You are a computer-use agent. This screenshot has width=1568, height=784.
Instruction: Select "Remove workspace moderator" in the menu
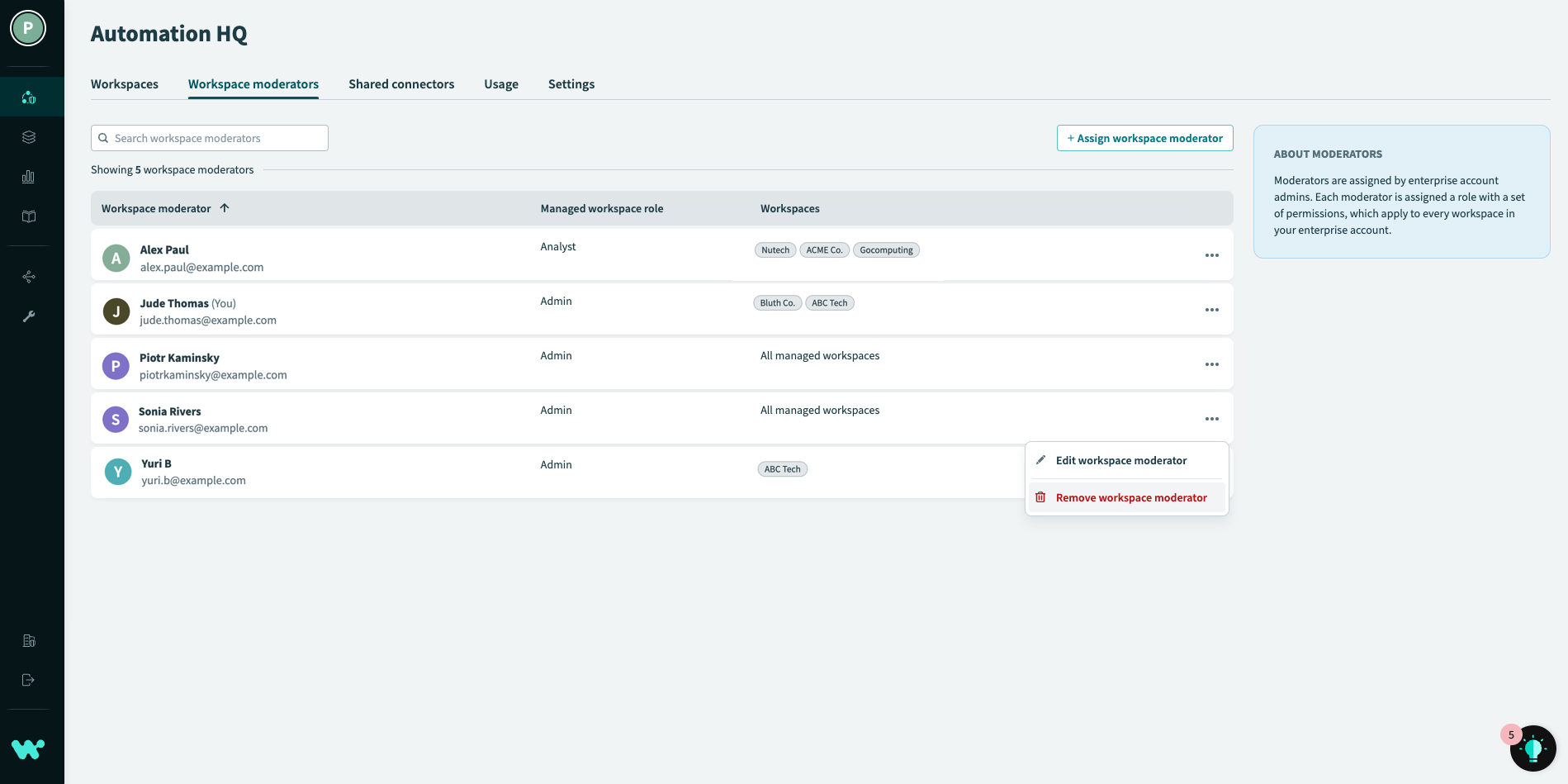[1131, 497]
